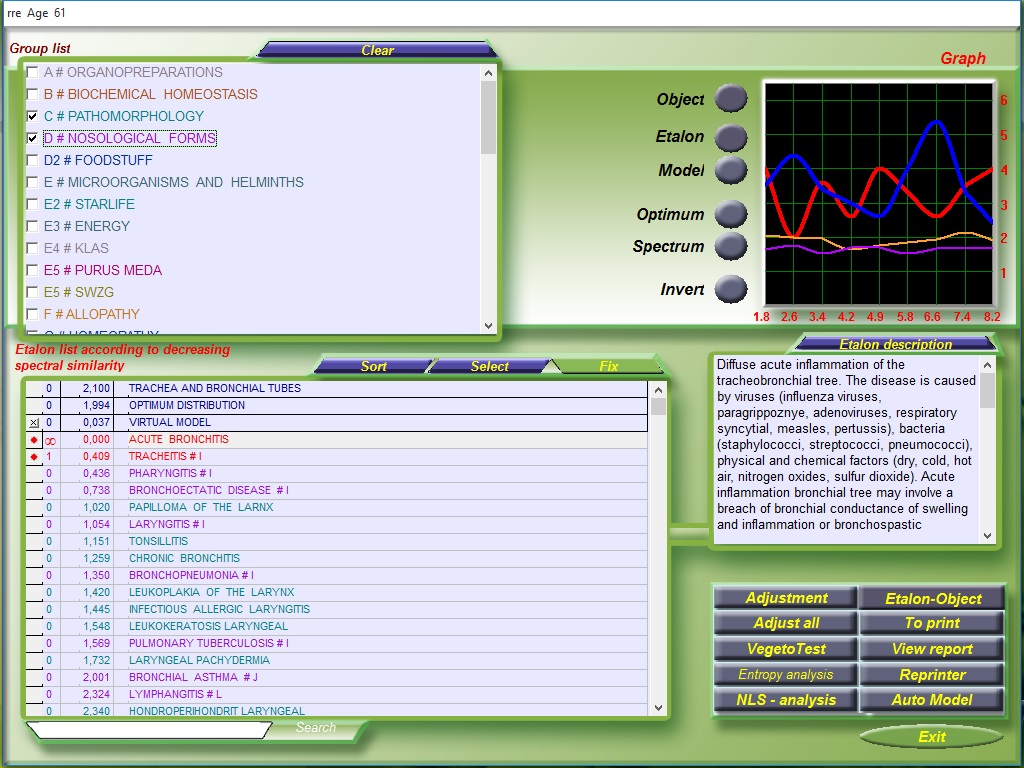The image size is (1024, 768).
Task: Click the NLS - analysis button
Action: tap(785, 700)
